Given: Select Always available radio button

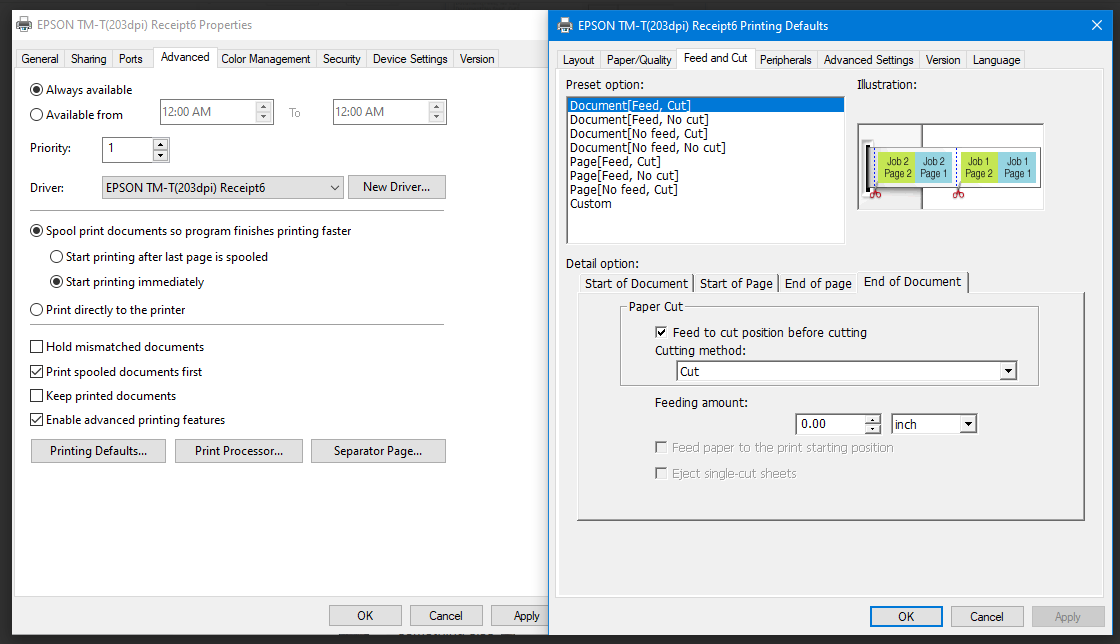Looking at the screenshot, I should pyautogui.click(x=36, y=90).
